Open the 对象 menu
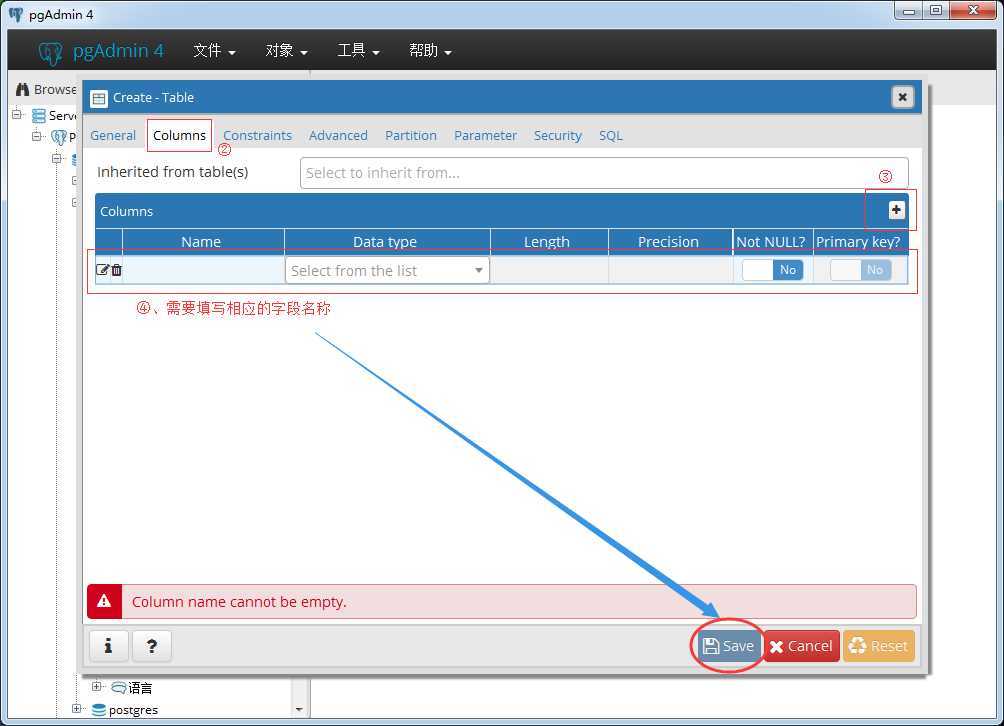This screenshot has height=726, width=1004. pyautogui.click(x=286, y=51)
